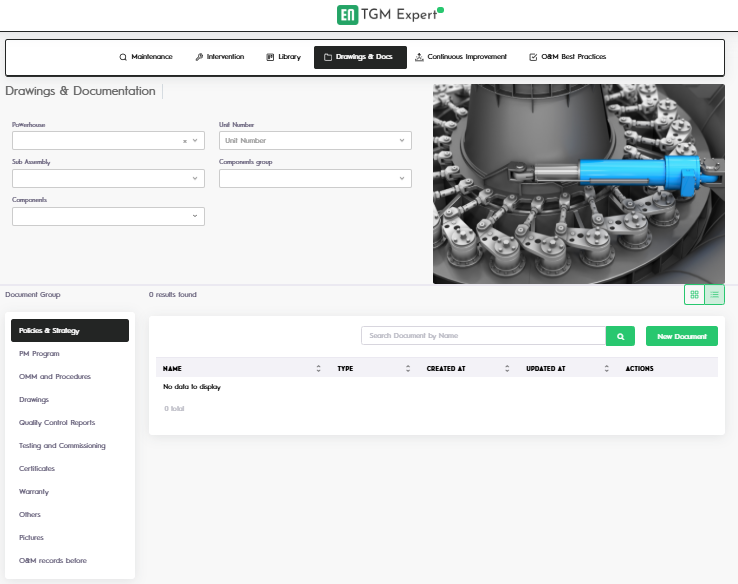Sort the Name column using its sort arrows
Image resolution: width=738 pixels, height=584 pixels.
(x=318, y=368)
